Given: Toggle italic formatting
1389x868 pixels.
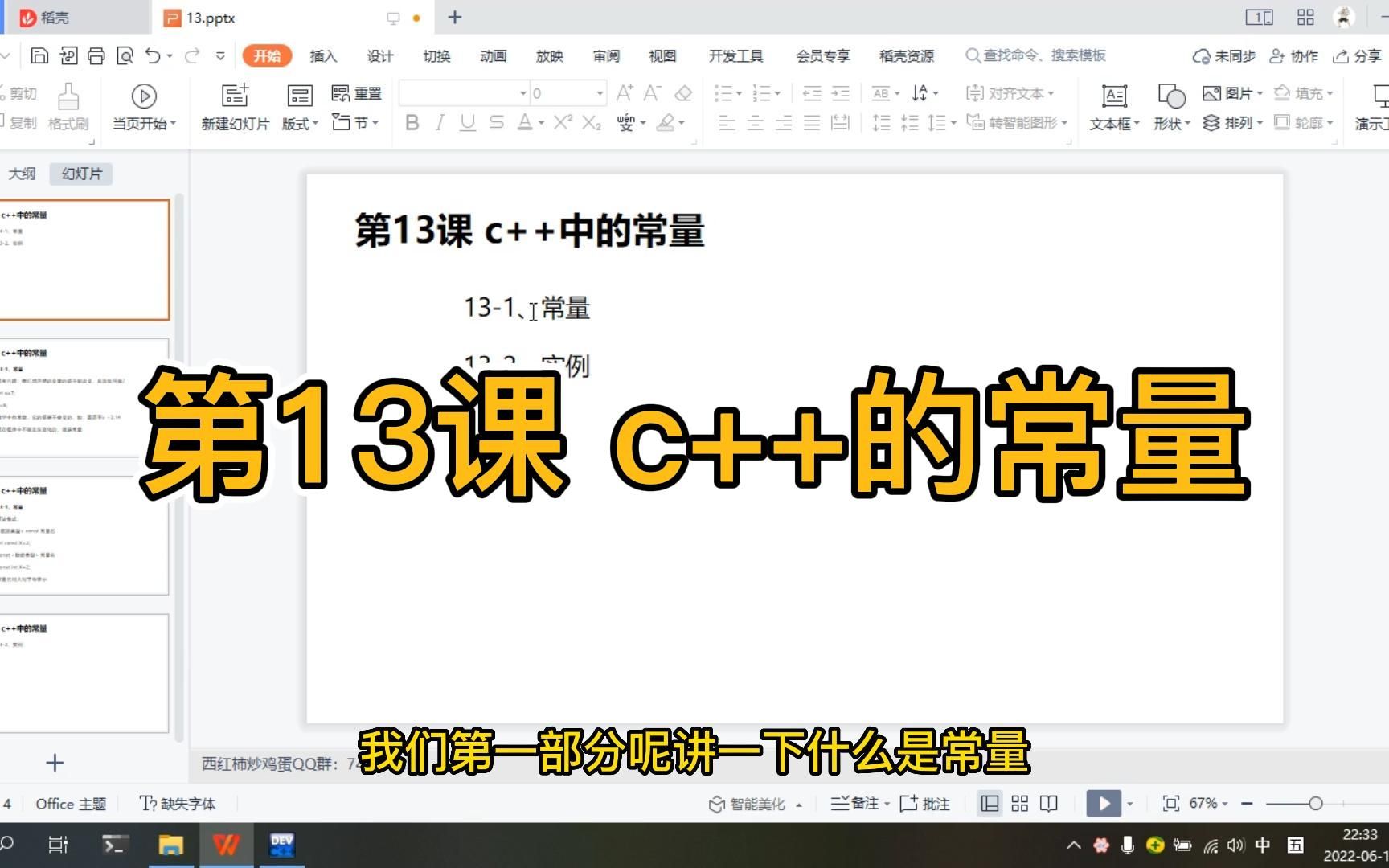Looking at the screenshot, I should point(440,122).
